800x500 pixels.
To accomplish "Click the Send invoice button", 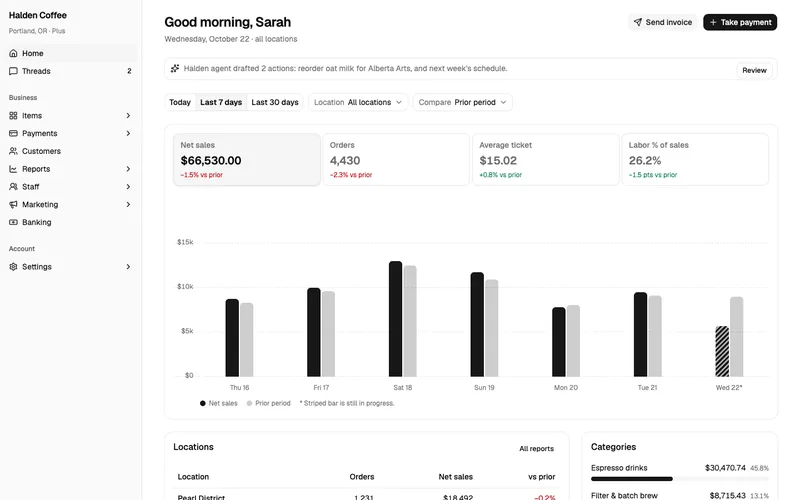I will (663, 22).
